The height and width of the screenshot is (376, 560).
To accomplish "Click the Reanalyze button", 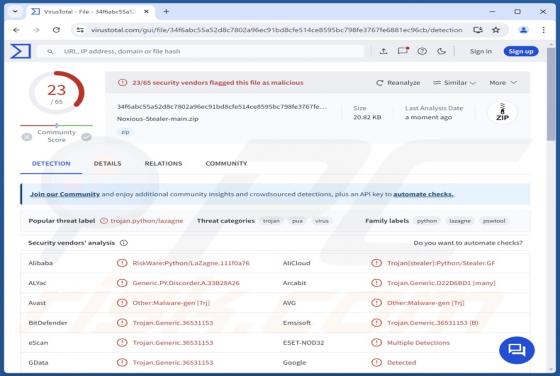I will [398, 82].
